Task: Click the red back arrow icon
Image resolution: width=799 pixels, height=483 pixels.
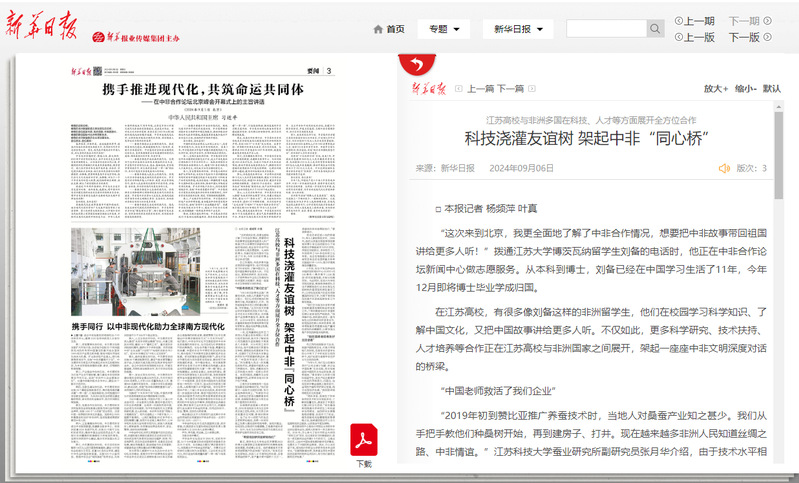Action: coord(411,65)
